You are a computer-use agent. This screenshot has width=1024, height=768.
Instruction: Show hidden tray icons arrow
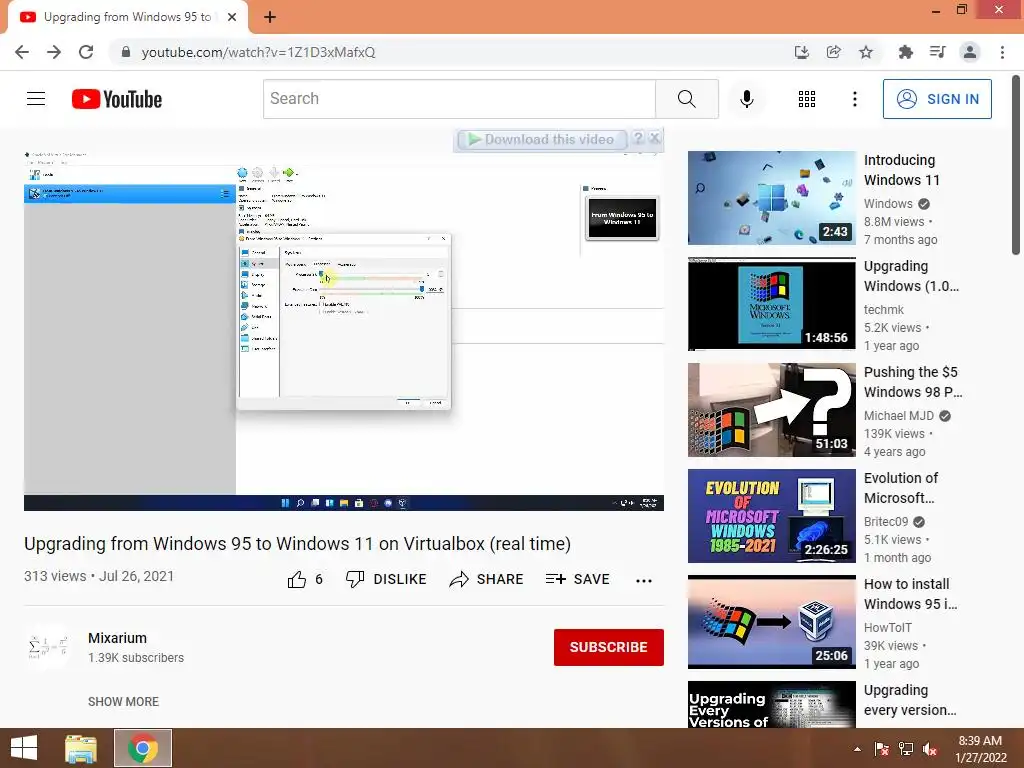pyautogui.click(x=857, y=749)
